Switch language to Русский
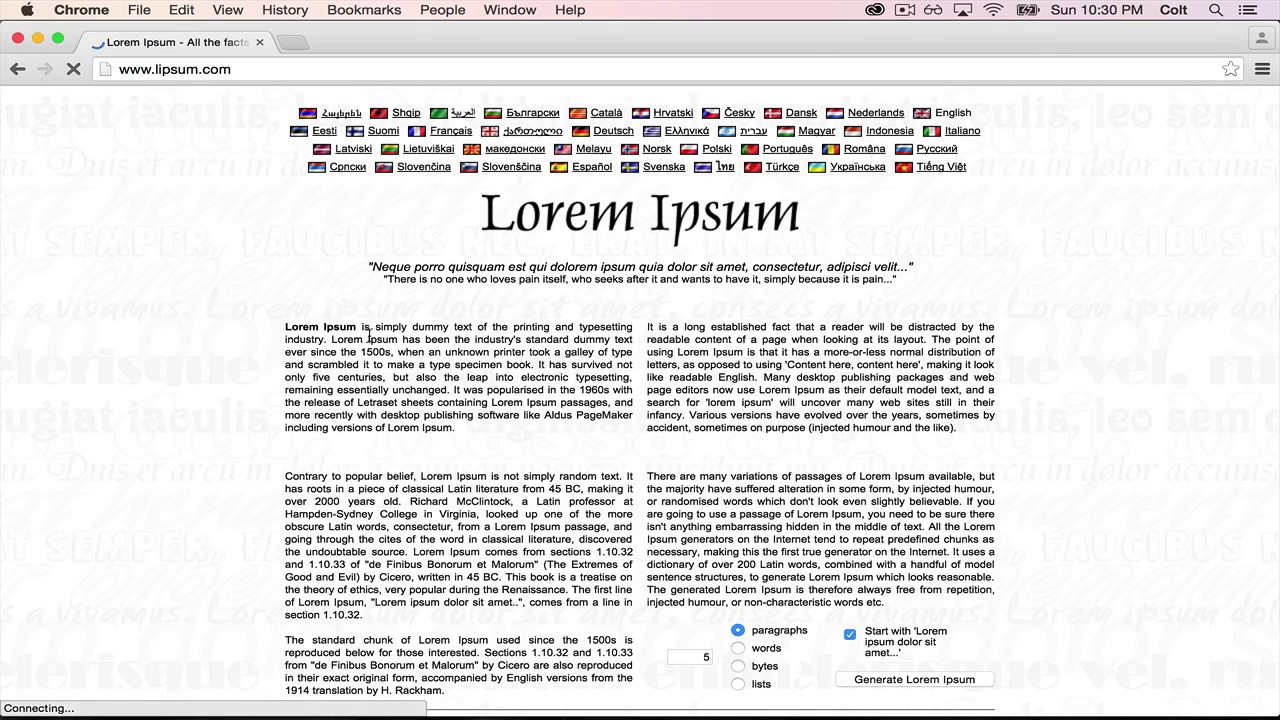The height and width of the screenshot is (720, 1280). pos(937,149)
